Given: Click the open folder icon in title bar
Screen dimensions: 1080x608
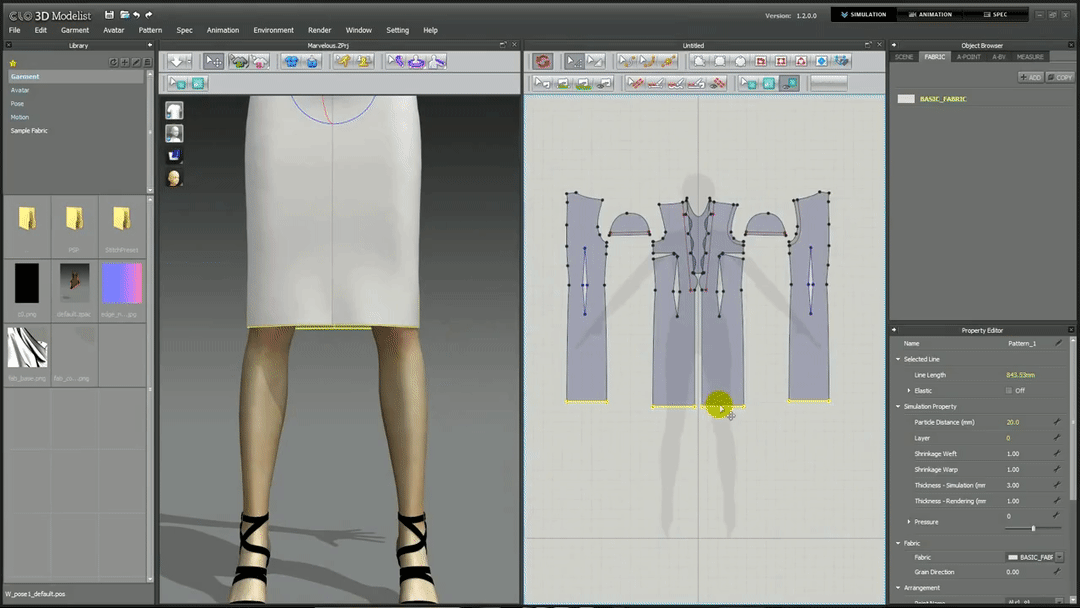Looking at the screenshot, I should (125, 14).
